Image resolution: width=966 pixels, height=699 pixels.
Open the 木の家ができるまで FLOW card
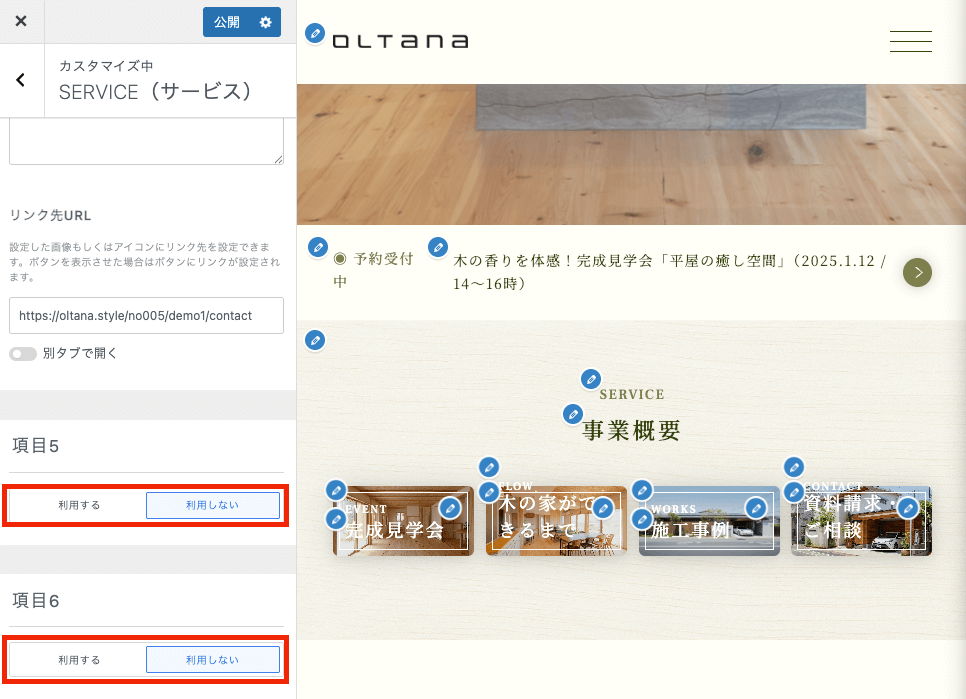[556, 521]
